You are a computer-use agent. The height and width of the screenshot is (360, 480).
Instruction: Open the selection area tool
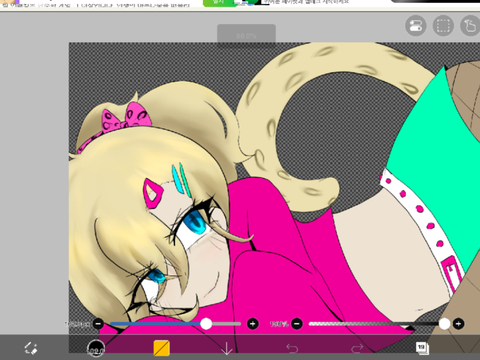click(443, 26)
